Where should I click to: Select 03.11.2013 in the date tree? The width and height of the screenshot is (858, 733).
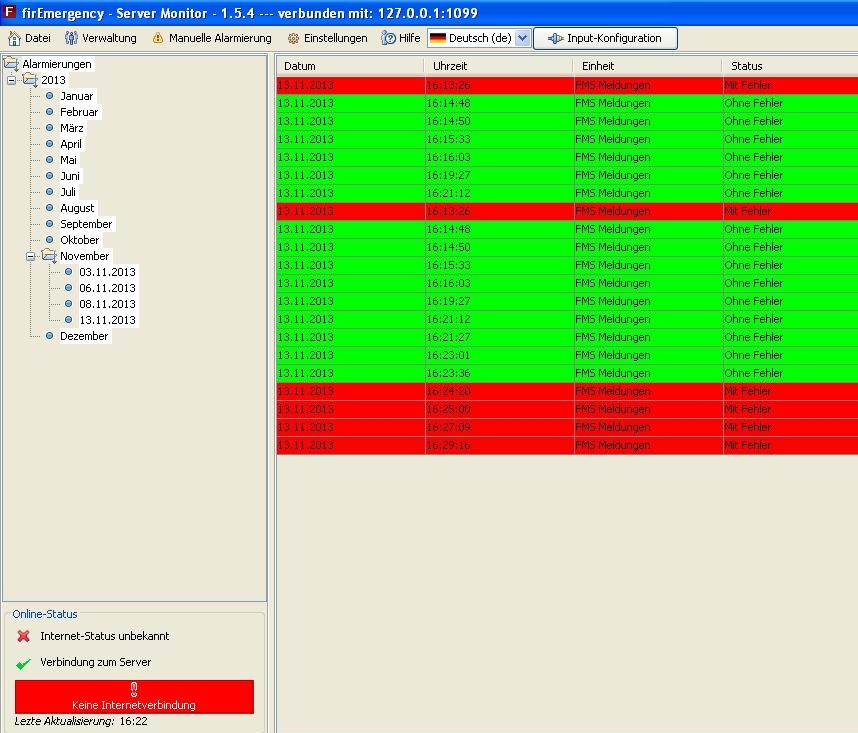tap(107, 272)
